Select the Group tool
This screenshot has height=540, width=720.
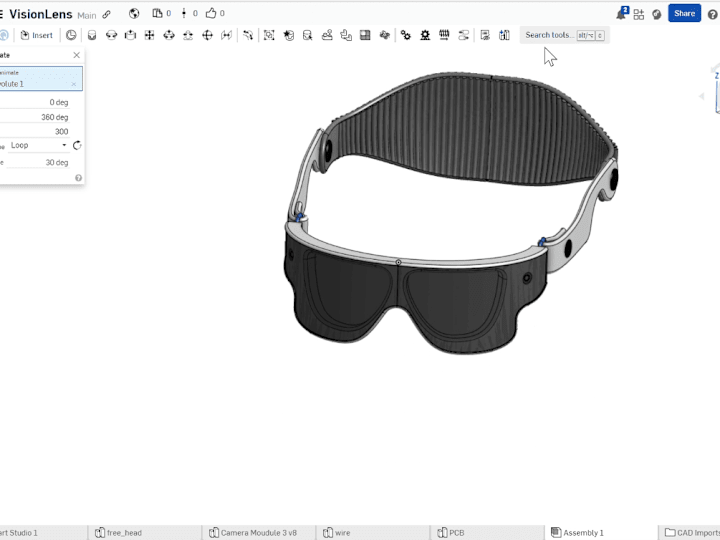[x=269, y=35]
